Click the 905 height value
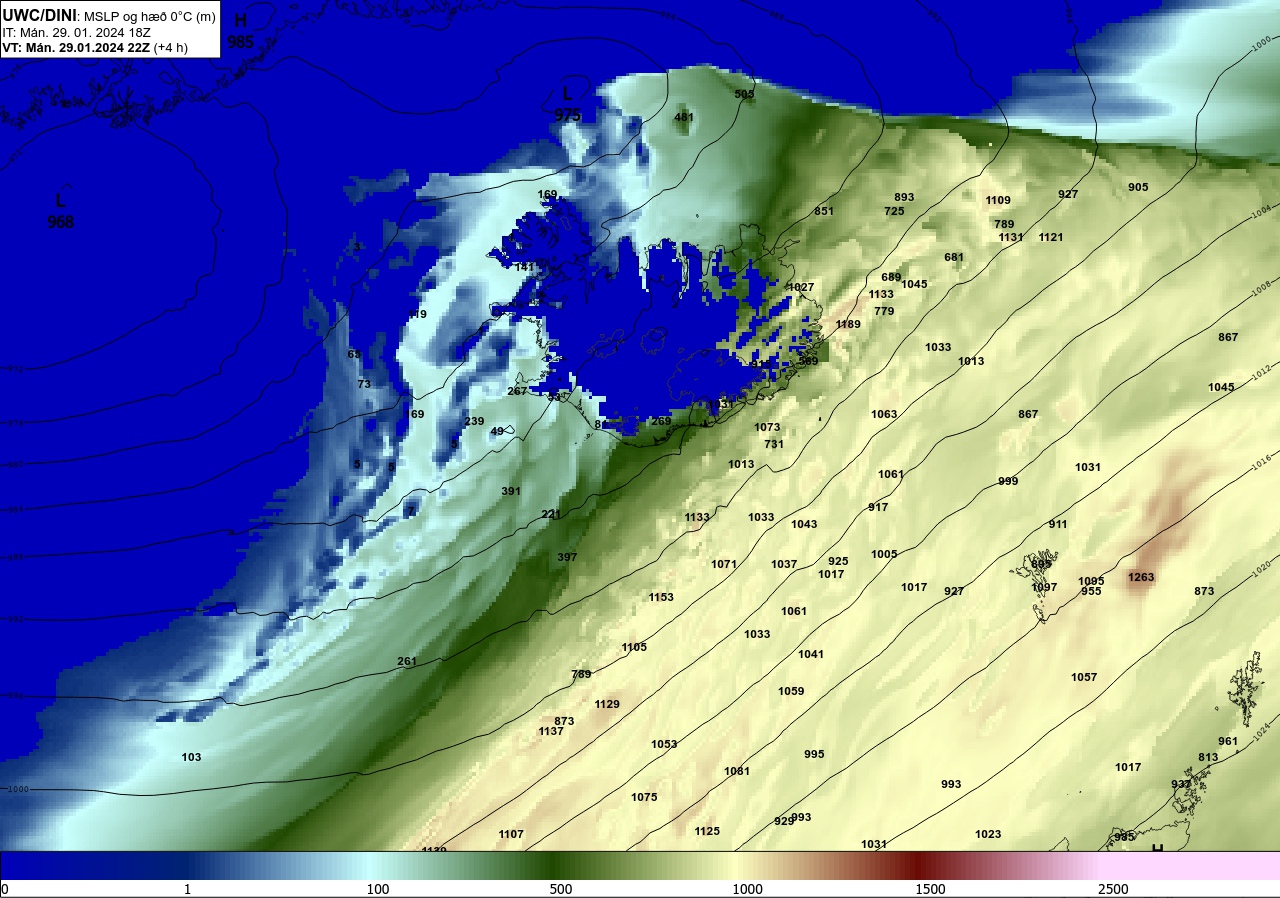Screen dimensions: 1280x898 [x=1138, y=187]
